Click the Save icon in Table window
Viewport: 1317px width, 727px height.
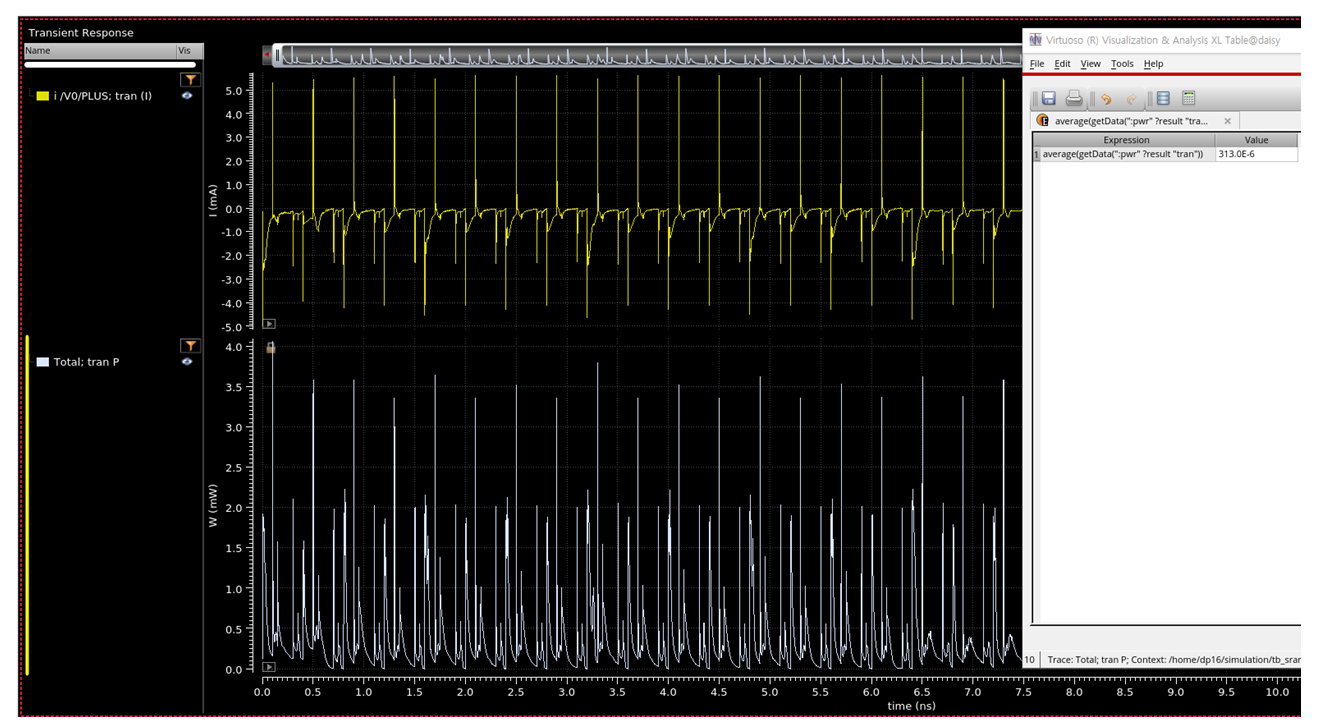click(x=1049, y=98)
